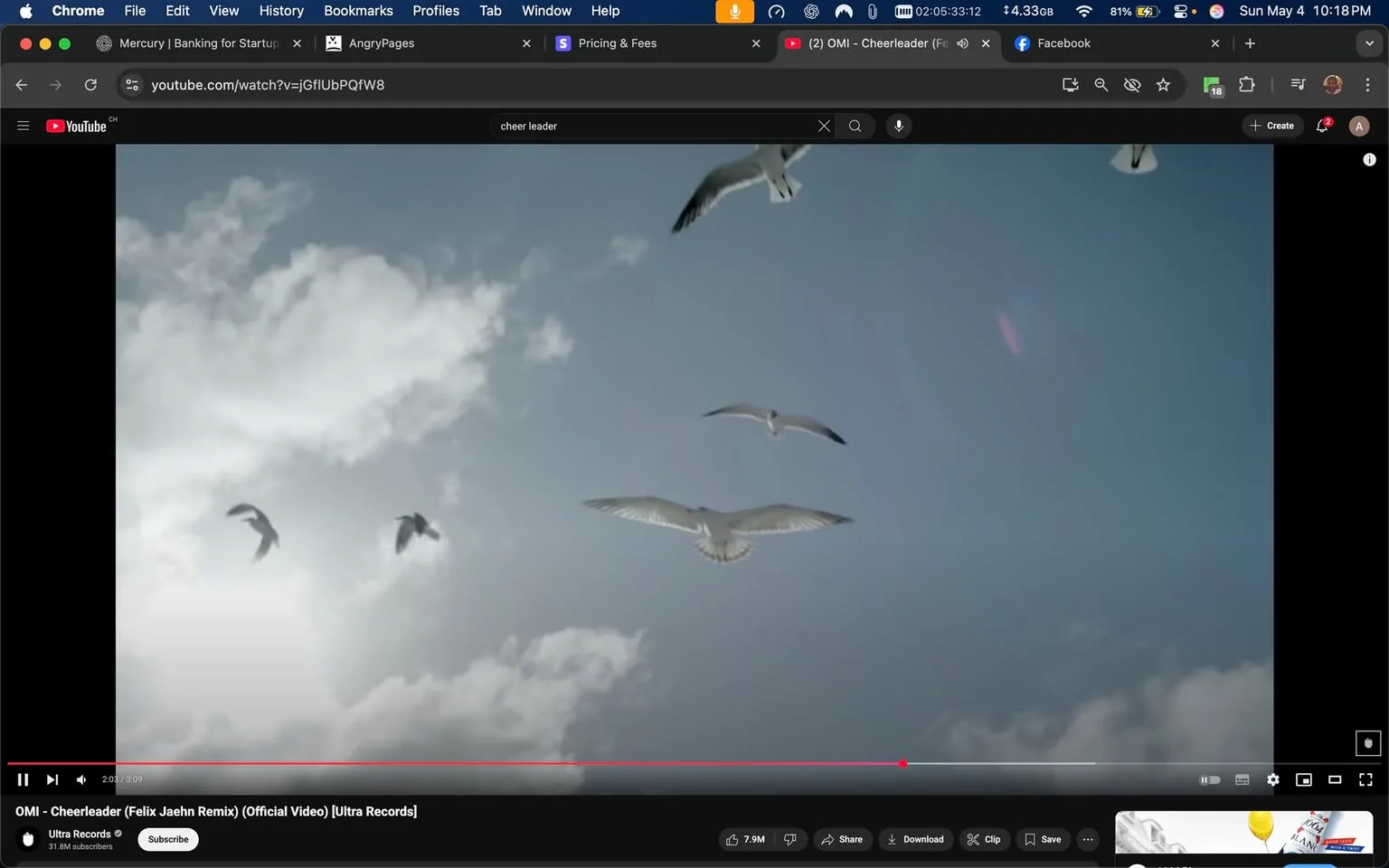This screenshot has height=868, width=1389.
Task: Search with your voice microphone
Action: click(899, 126)
